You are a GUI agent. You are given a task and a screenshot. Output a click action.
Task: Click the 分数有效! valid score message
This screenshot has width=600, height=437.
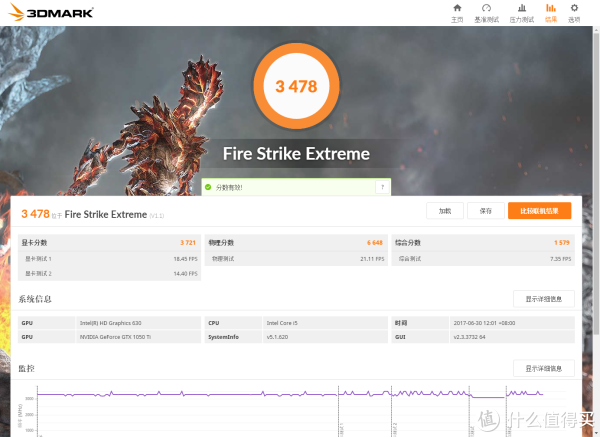(x=229, y=188)
